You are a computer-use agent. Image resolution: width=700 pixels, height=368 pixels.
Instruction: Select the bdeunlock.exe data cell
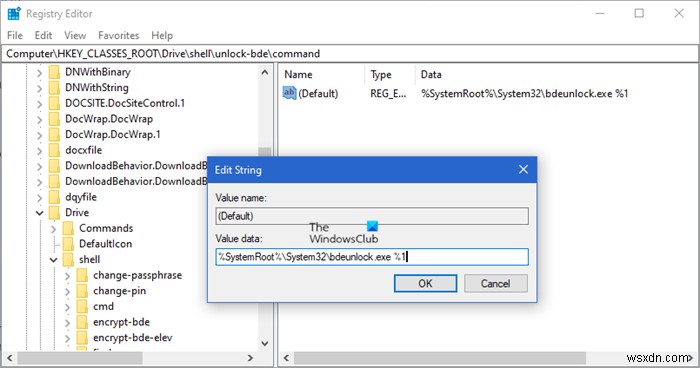[525, 93]
